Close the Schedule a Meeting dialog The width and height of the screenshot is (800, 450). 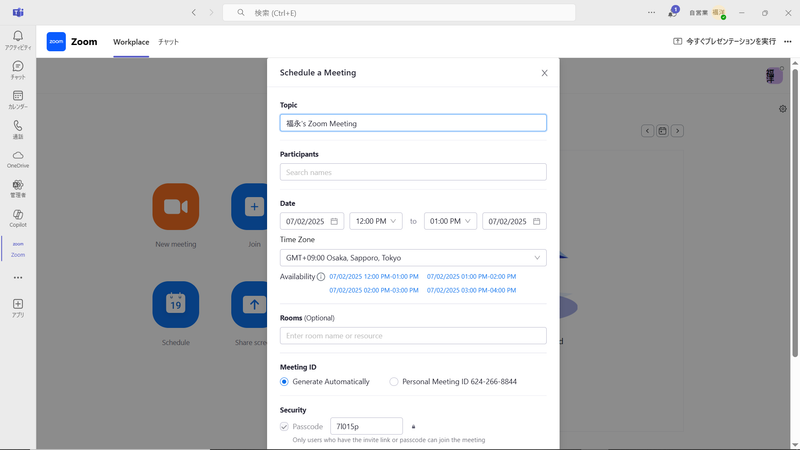544,73
